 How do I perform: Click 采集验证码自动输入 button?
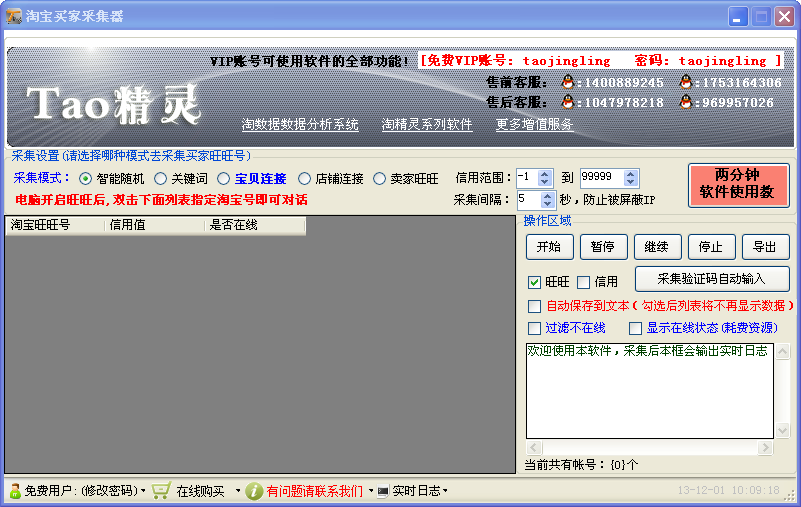712,279
